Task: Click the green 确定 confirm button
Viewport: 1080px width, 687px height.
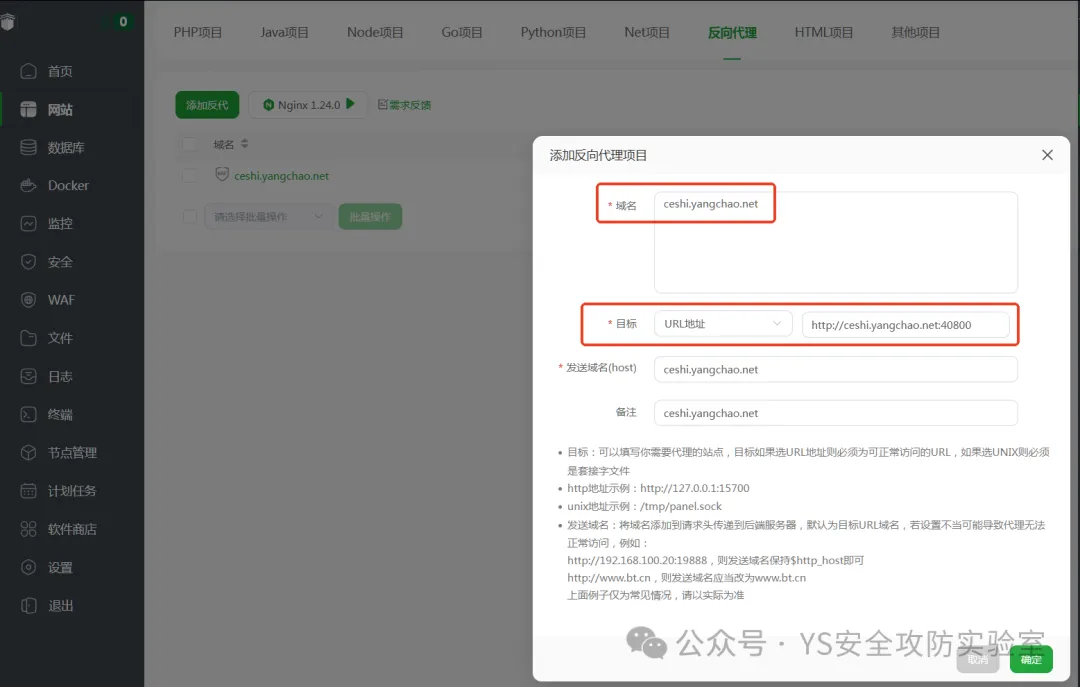Action: 1031,659
